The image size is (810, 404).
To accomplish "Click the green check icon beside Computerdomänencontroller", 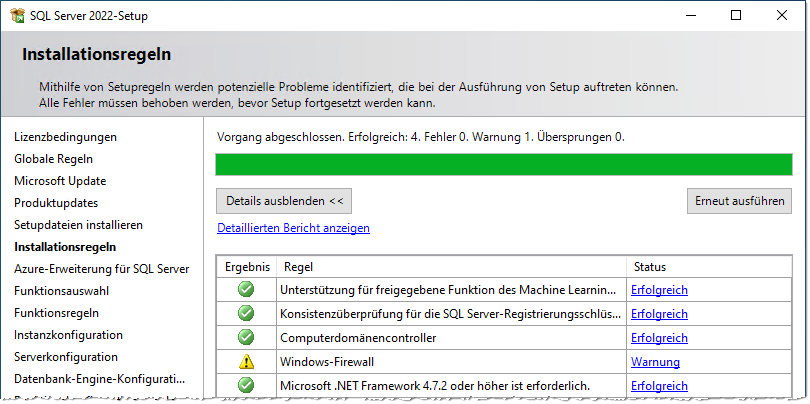I will pyautogui.click(x=246, y=338).
